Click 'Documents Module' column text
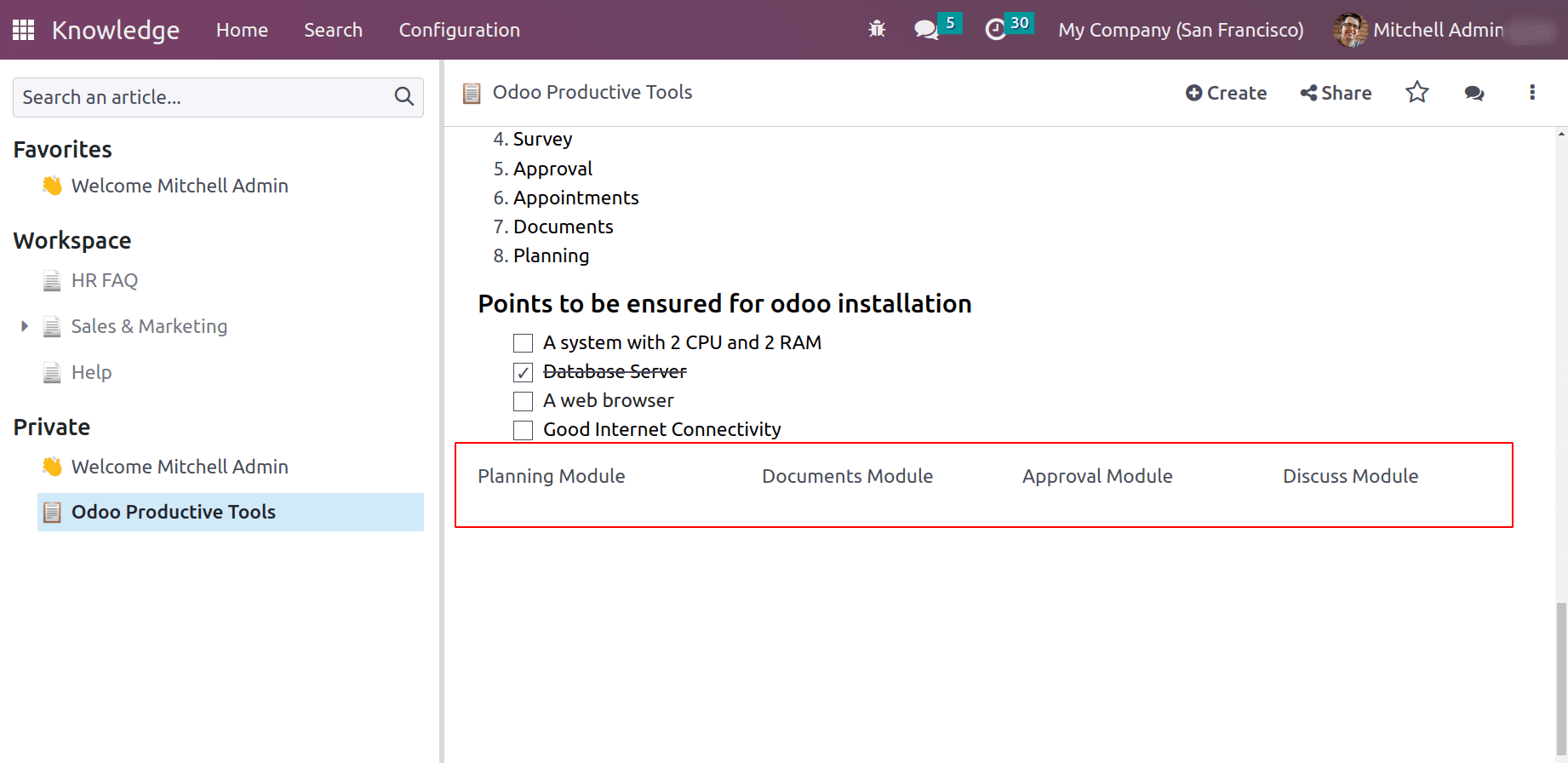The height and width of the screenshot is (763, 1568). [847, 476]
